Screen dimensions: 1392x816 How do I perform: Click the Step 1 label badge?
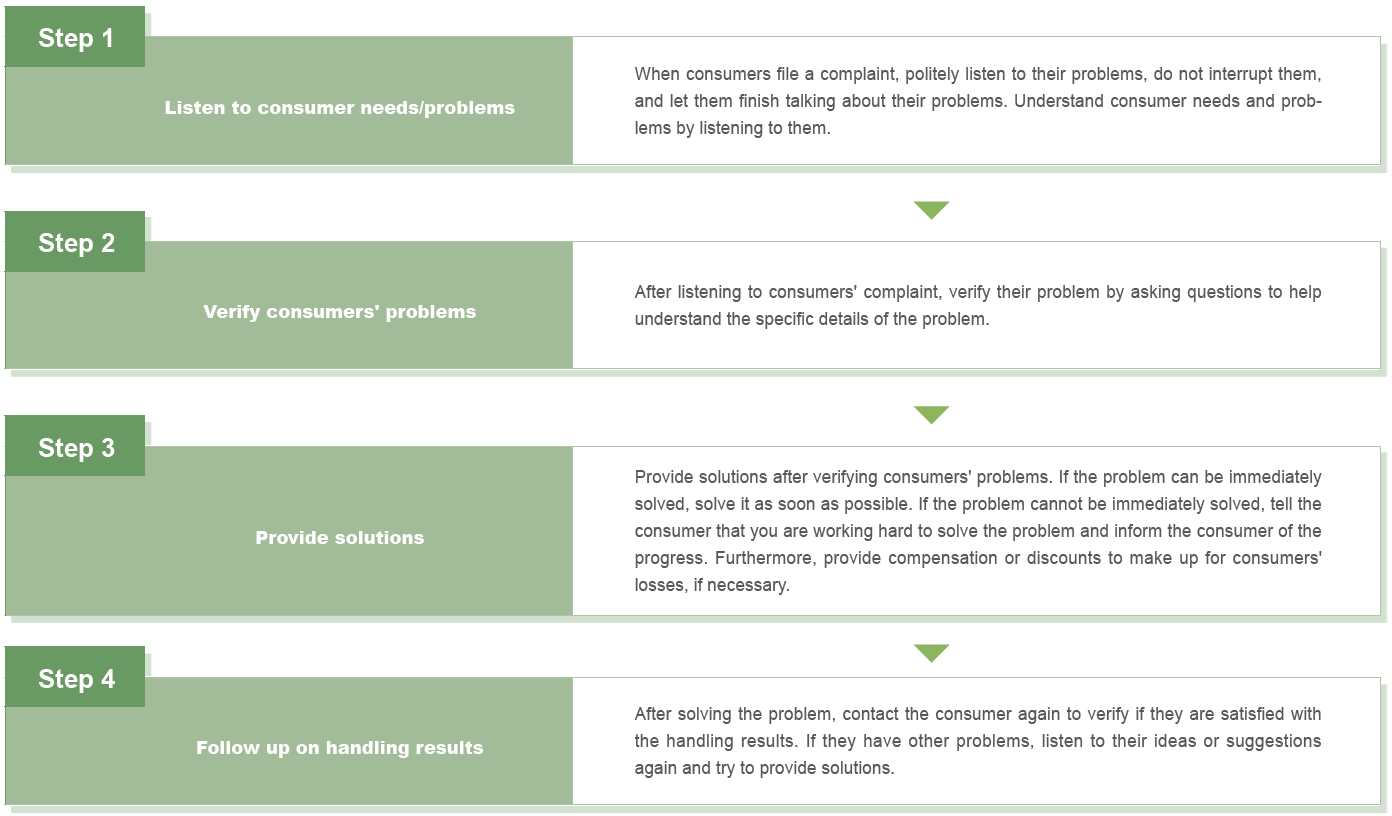click(x=75, y=37)
